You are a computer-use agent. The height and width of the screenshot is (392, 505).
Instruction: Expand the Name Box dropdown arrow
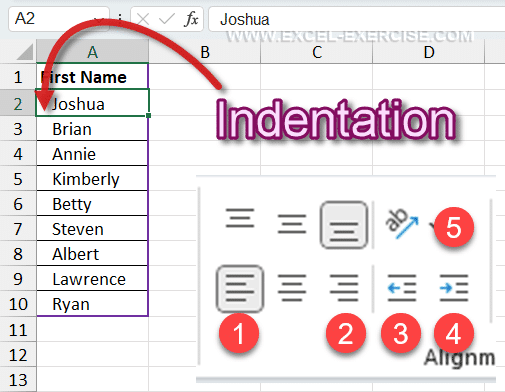tap(99, 19)
